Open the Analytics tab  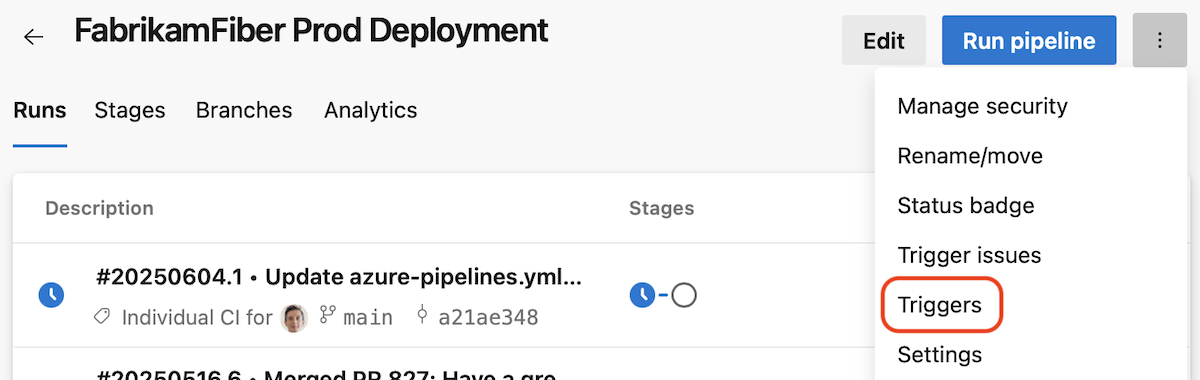click(x=371, y=110)
